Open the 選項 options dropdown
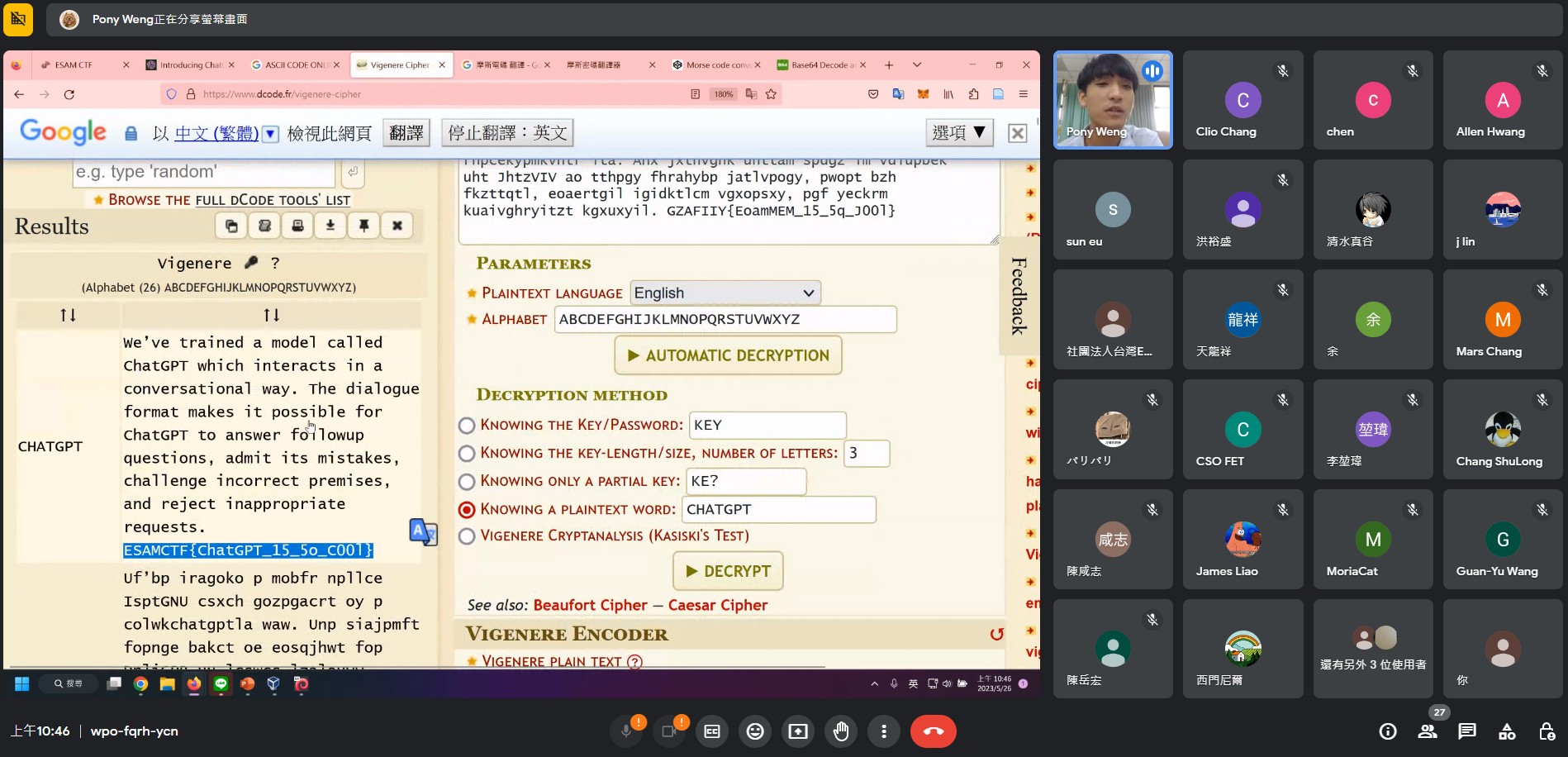The width and height of the screenshot is (1568, 757). [959, 132]
